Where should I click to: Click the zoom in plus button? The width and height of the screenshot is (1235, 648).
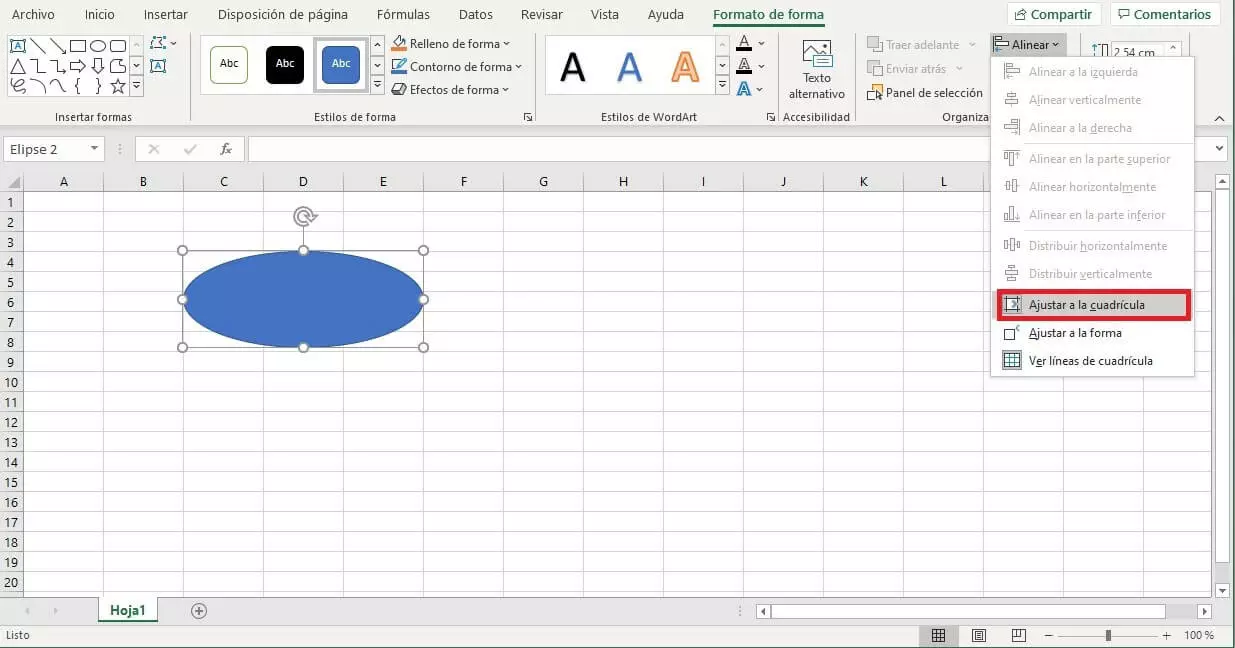point(1166,636)
